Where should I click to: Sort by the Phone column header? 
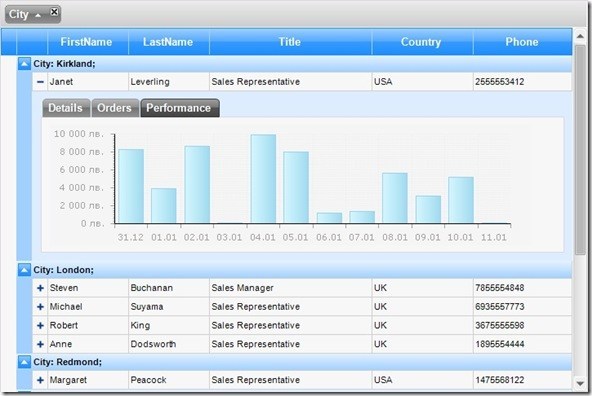point(523,42)
